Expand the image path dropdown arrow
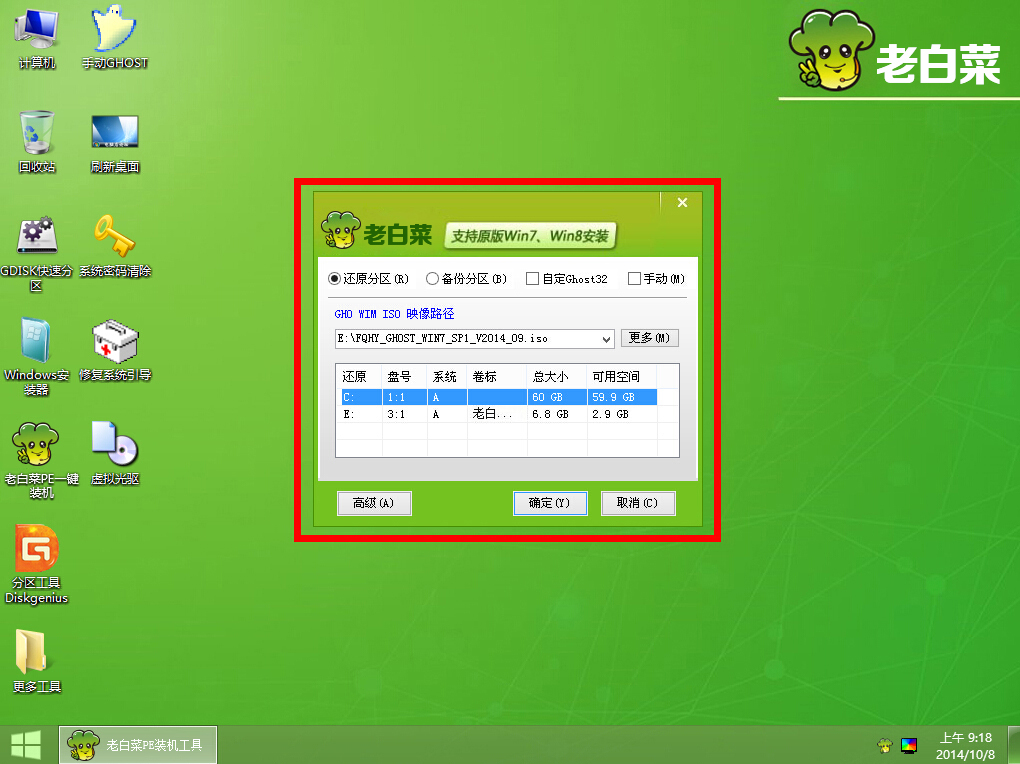 click(606, 338)
